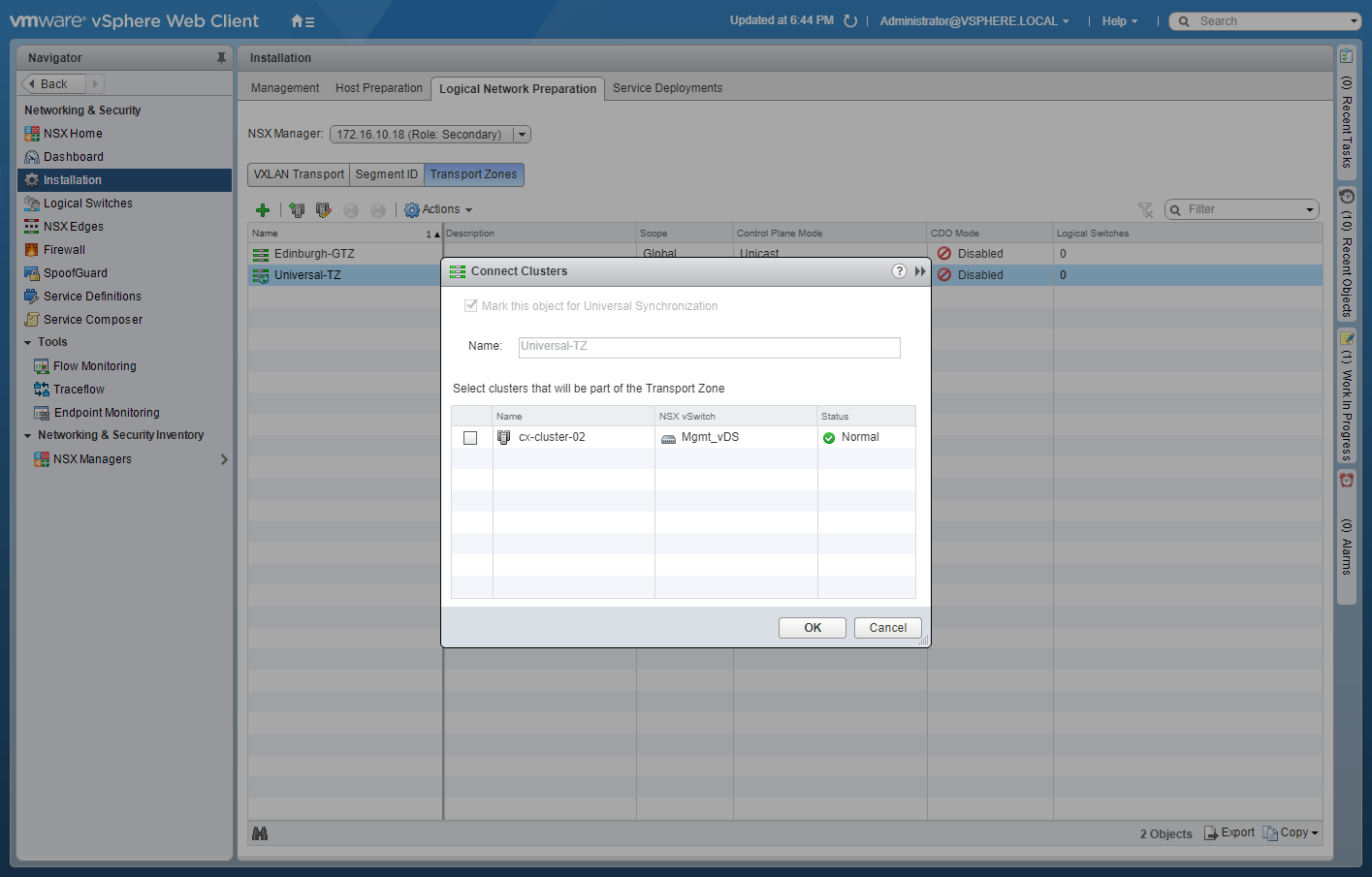
Task: Collapse the Tools tree section
Action: (28, 343)
